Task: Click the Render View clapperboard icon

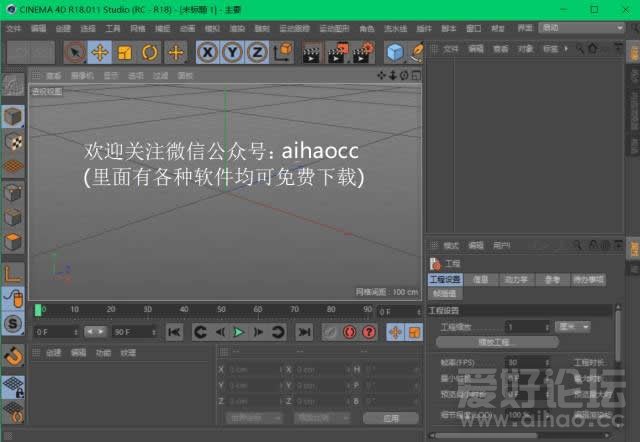Action: coord(310,52)
